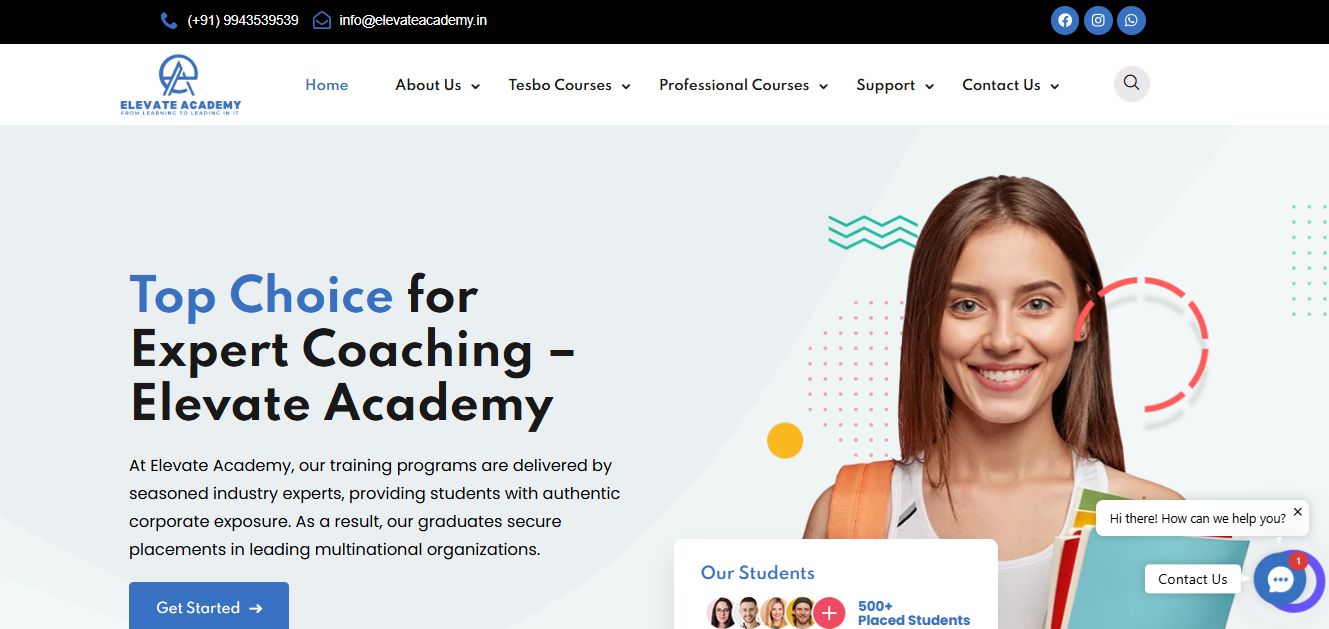Open the Facebook social icon
This screenshot has width=1329, height=629.
(x=1065, y=20)
